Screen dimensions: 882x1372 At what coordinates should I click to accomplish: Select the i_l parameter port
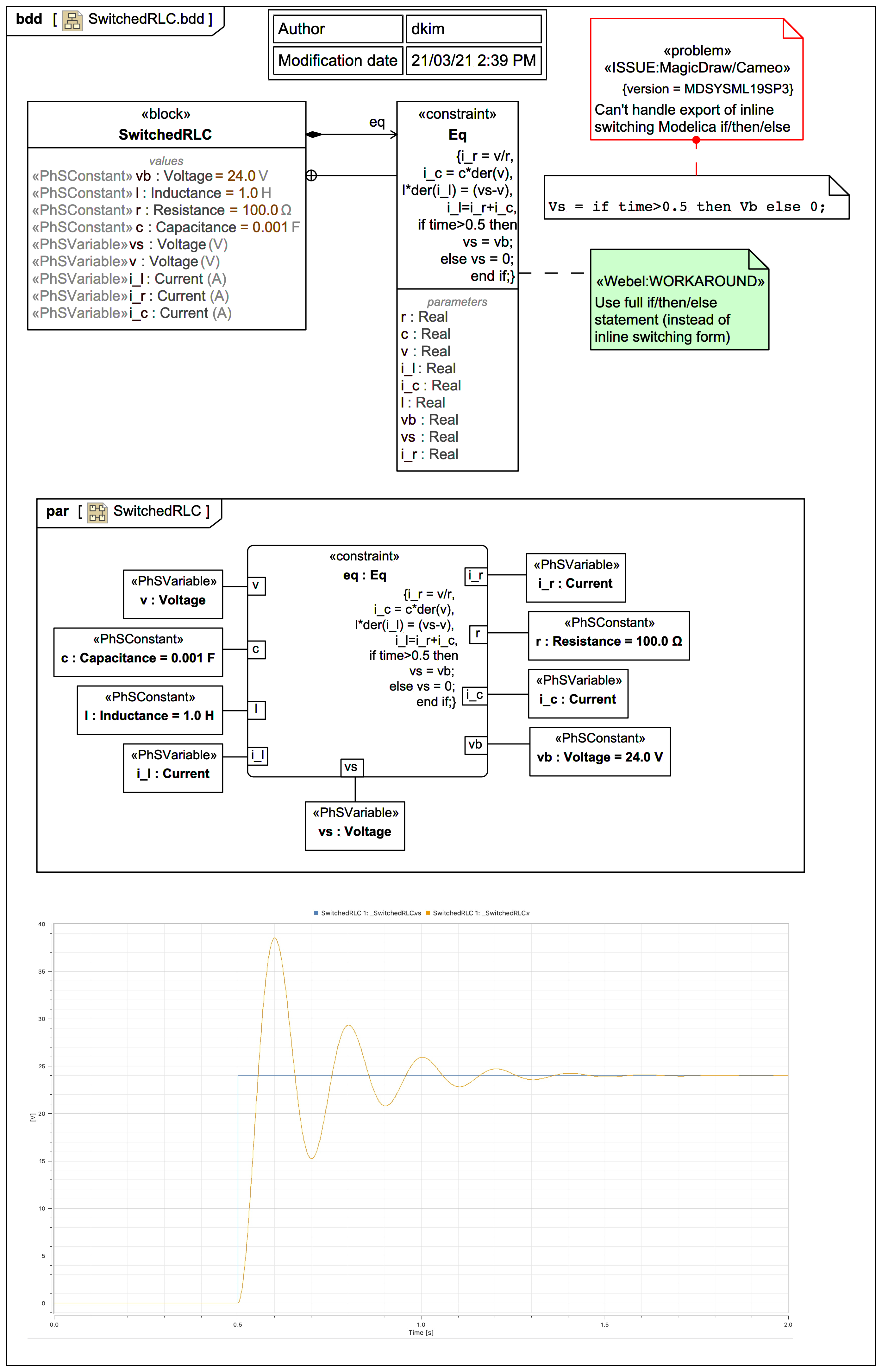click(257, 756)
